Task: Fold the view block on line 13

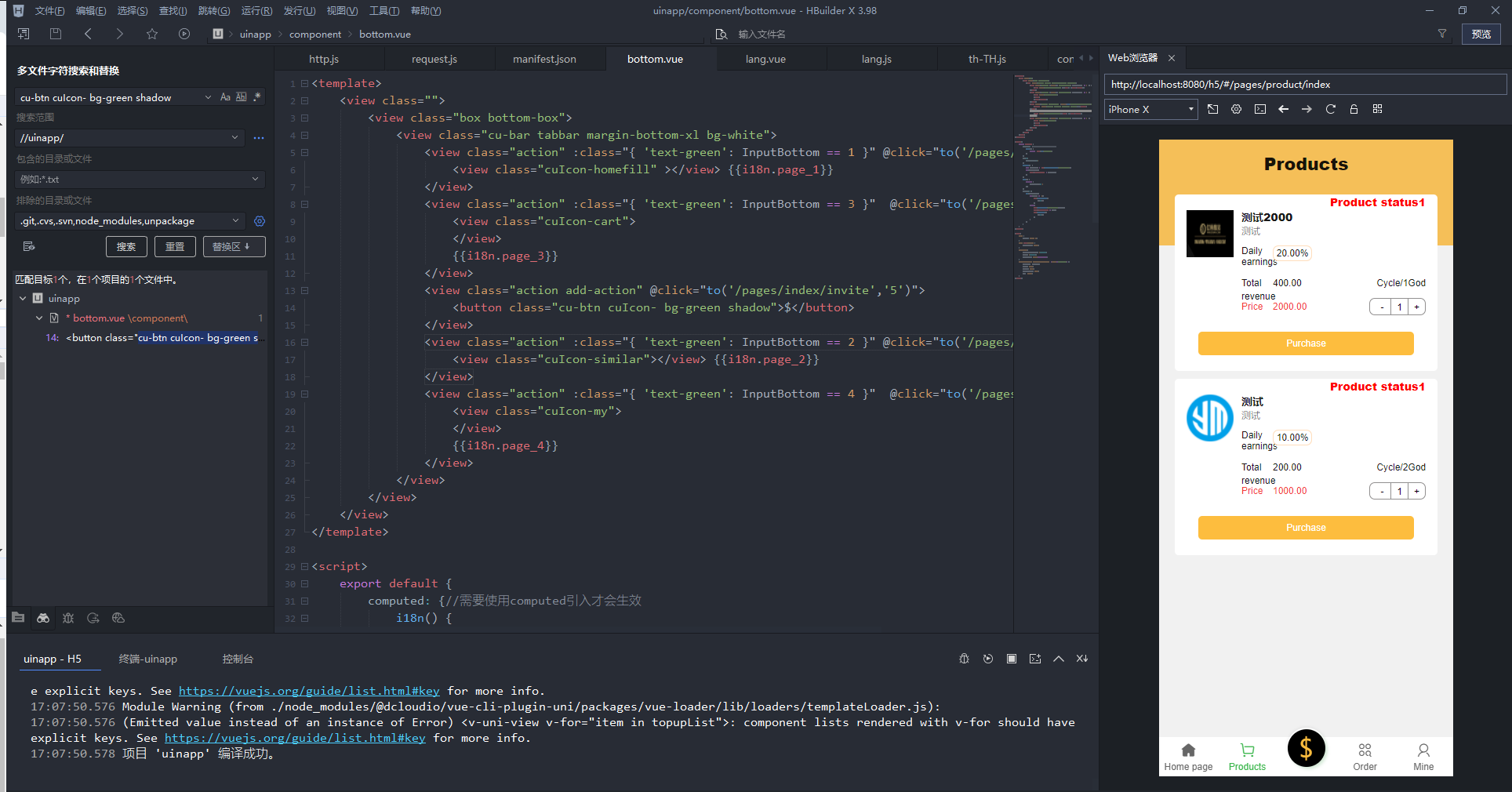Action: click(x=304, y=290)
